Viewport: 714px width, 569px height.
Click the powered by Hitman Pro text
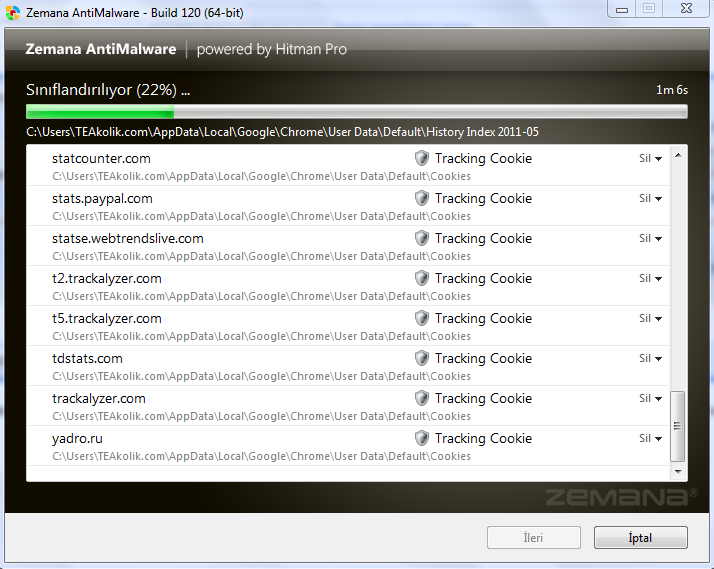pyautogui.click(x=272, y=49)
